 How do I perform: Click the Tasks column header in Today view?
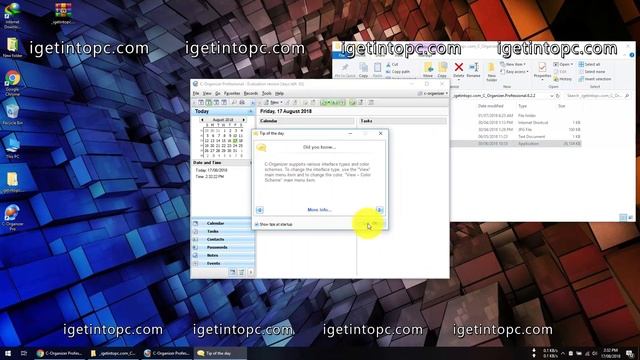point(402,121)
